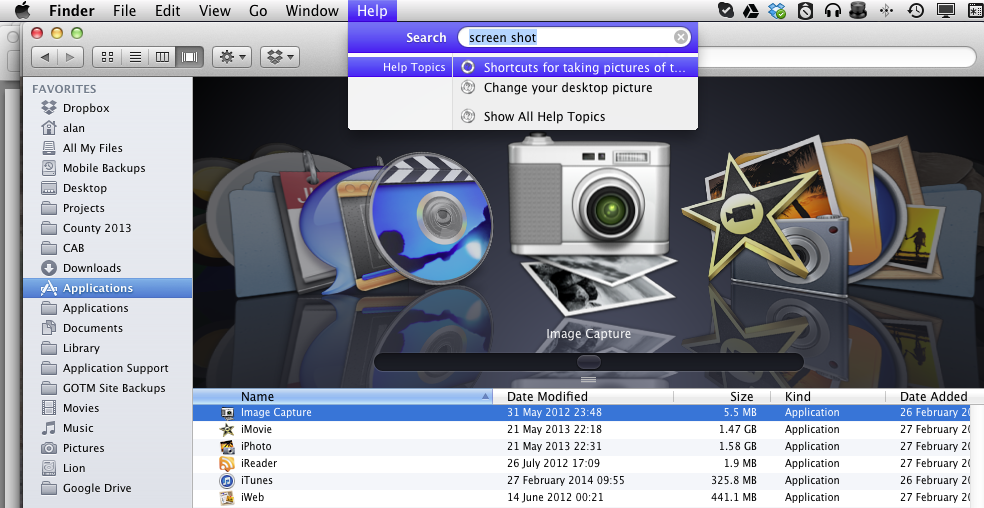Open CAB folder in sidebar
Image resolution: width=984 pixels, height=508 pixels.
[108, 248]
